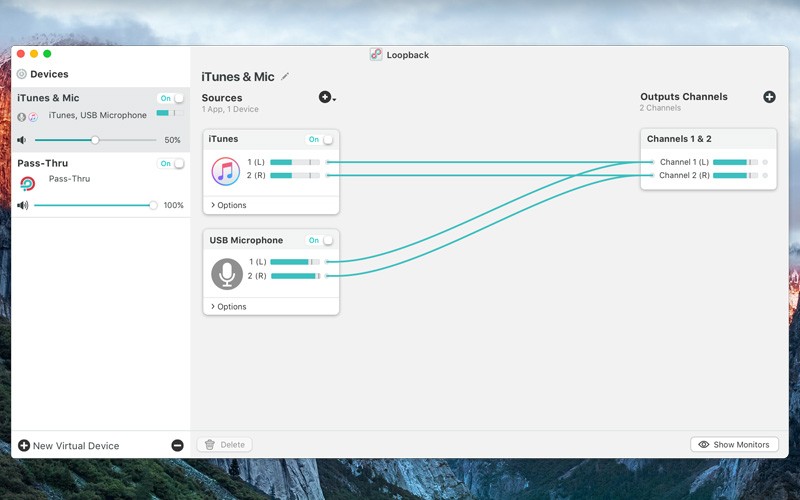Click the Channel 2 (R) output meter
This screenshot has height=500, width=800.
735,176
